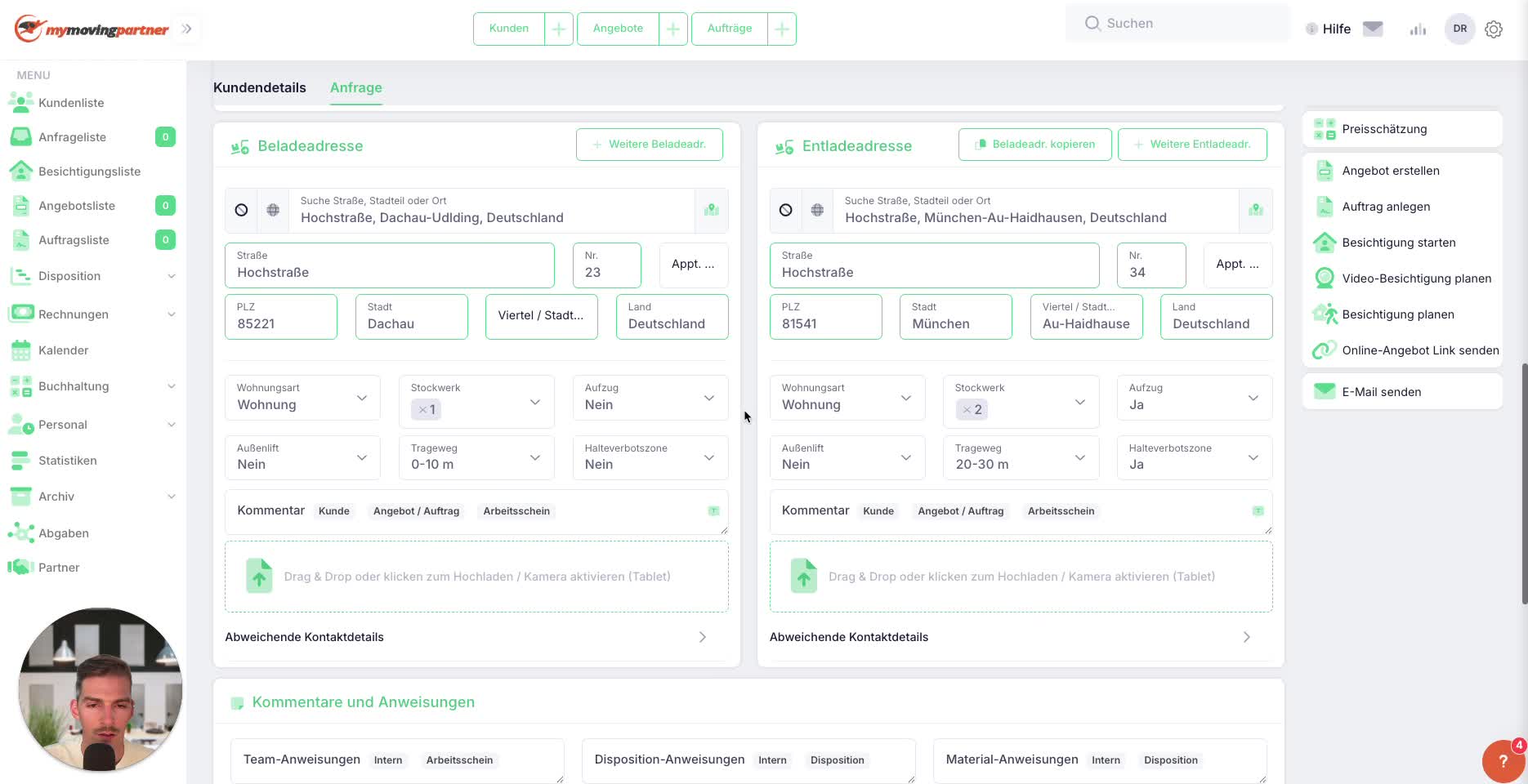Click E-Mail senden action
The width and height of the screenshot is (1528, 784).
click(1402, 392)
